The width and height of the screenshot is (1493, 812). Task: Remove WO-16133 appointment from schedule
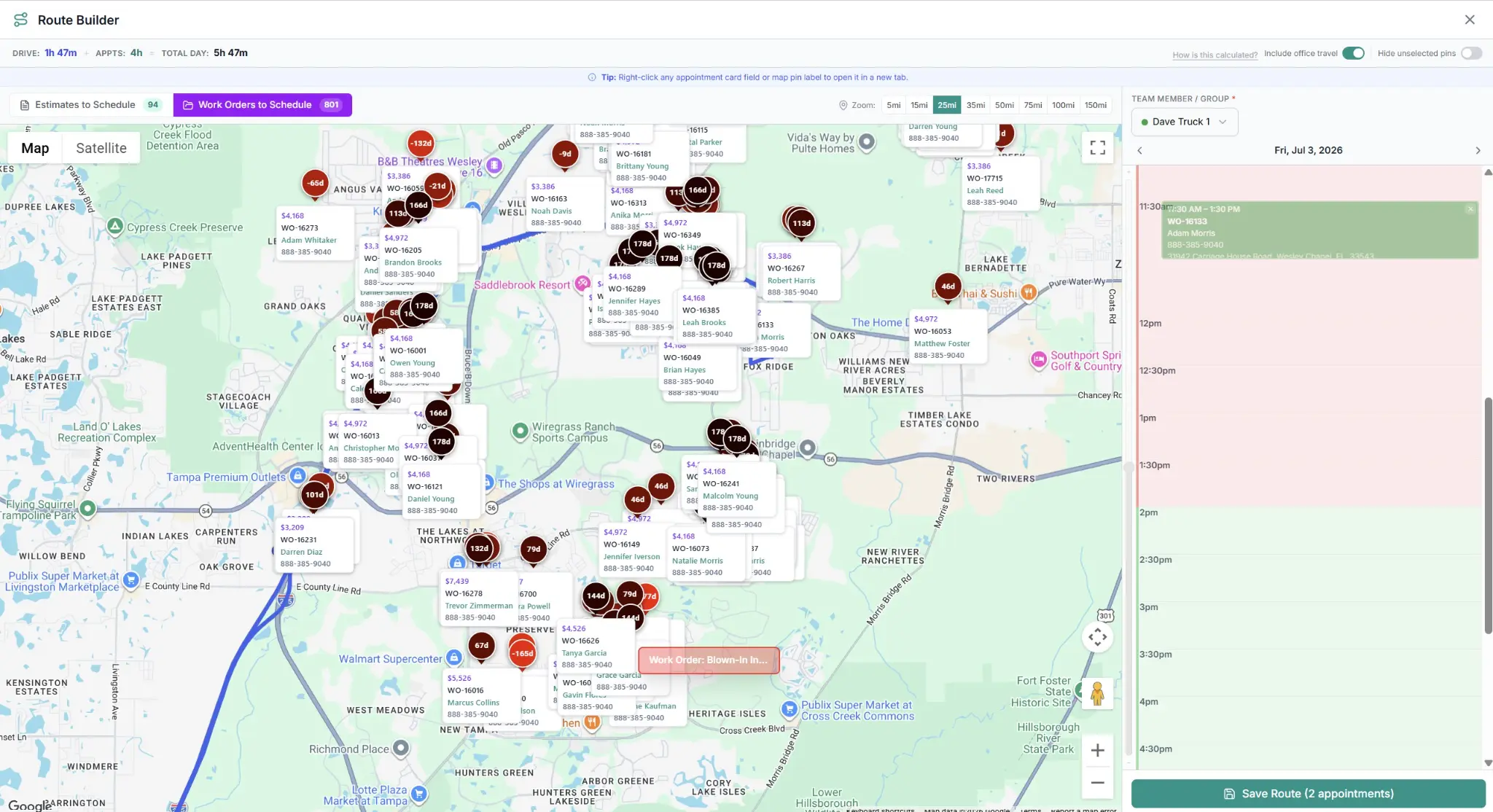[1470, 209]
